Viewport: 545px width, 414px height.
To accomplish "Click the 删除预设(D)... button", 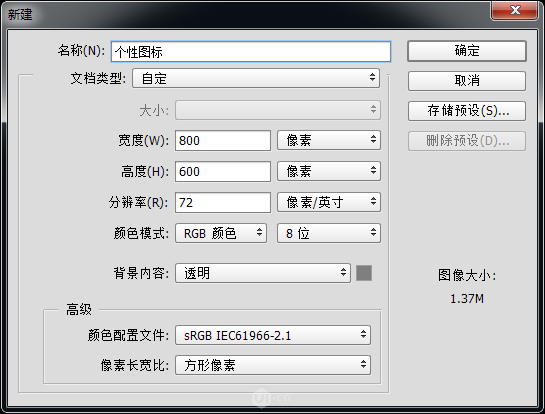I will point(467,141).
